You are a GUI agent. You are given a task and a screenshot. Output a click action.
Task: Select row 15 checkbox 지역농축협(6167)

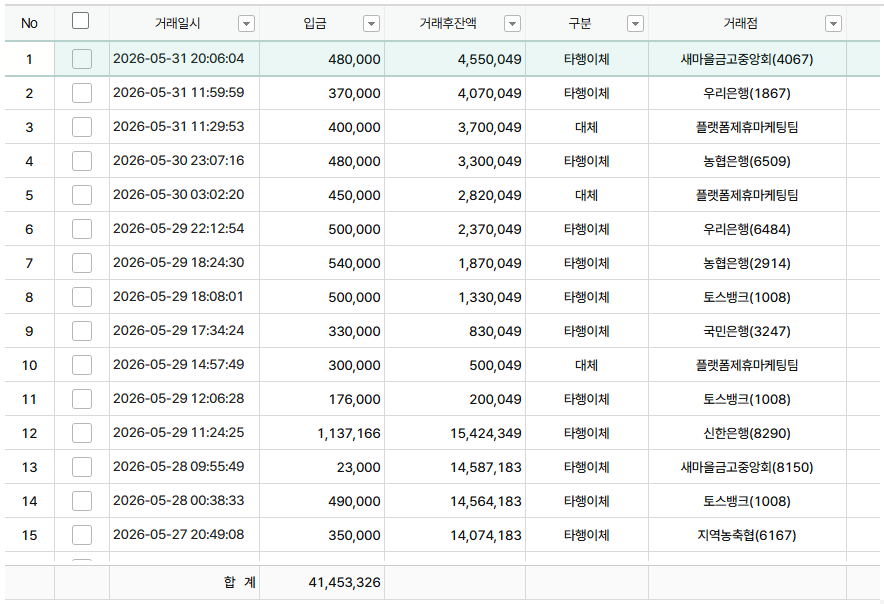pos(82,535)
